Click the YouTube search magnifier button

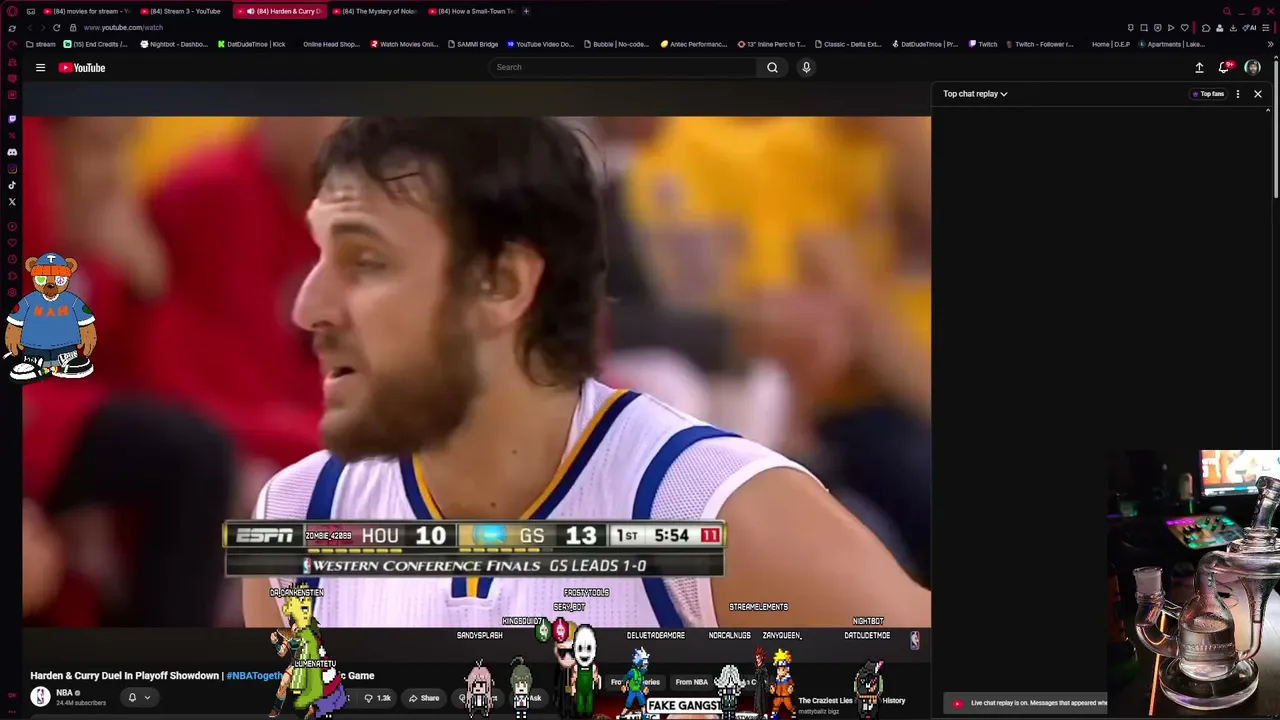point(772,67)
